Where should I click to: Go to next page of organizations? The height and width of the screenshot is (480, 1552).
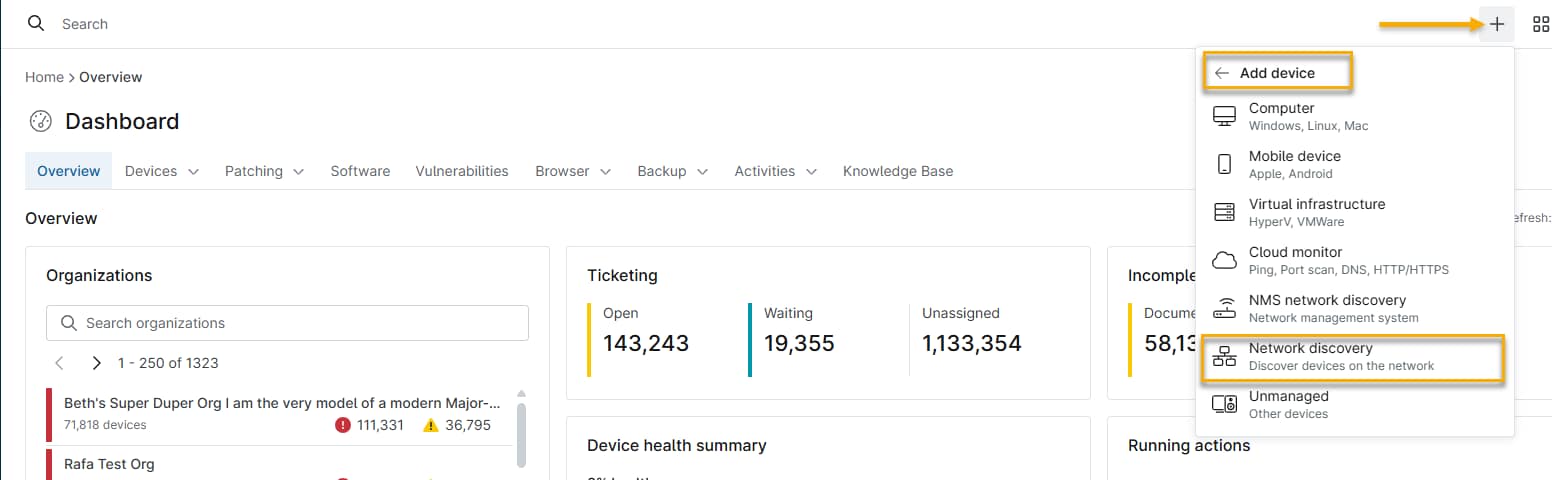click(96, 363)
